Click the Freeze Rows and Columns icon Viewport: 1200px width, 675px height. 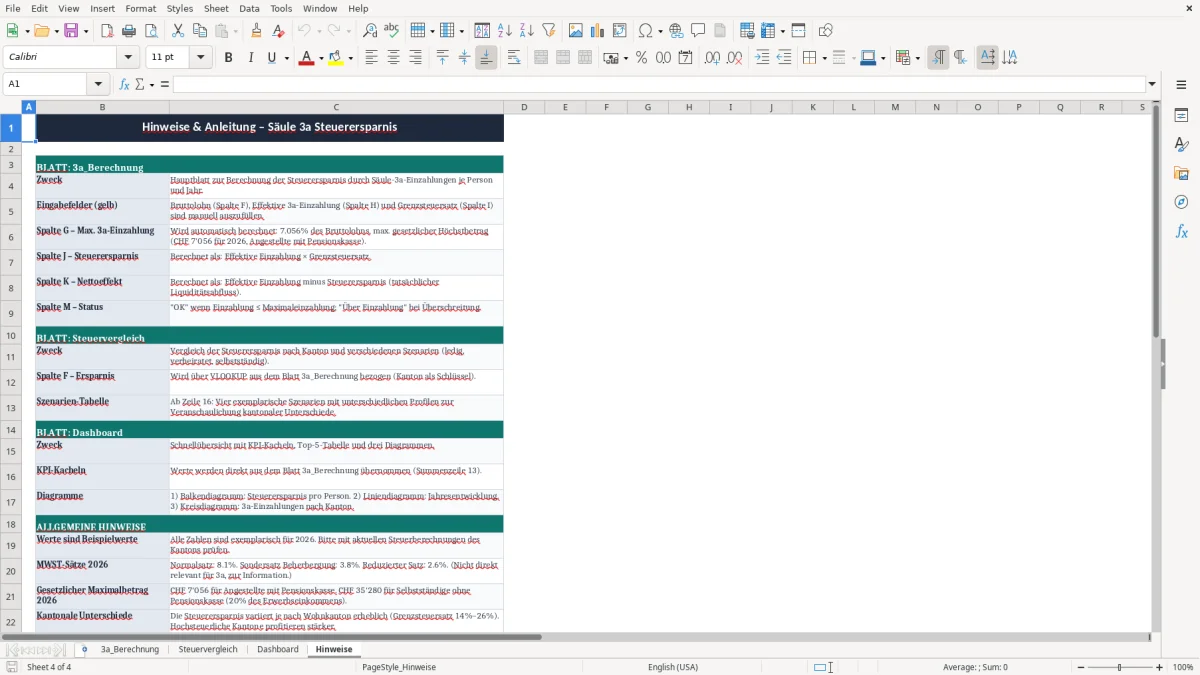point(768,31)
